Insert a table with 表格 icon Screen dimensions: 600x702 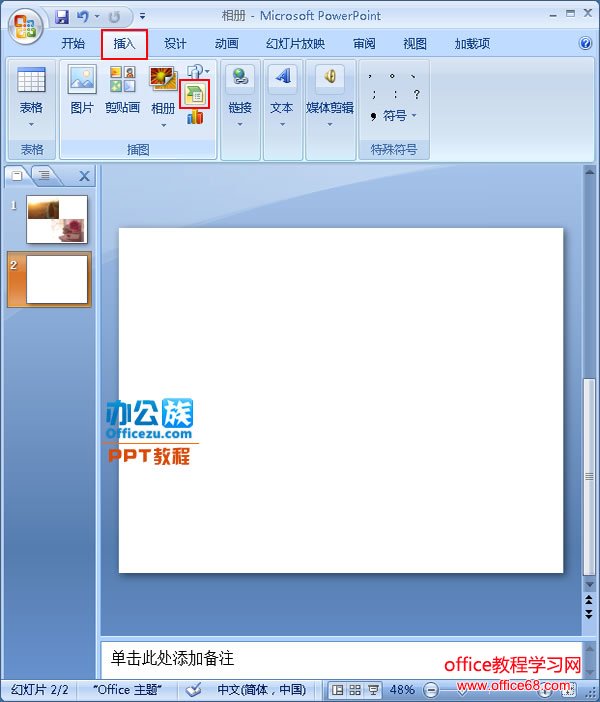(x=31, y=80)
